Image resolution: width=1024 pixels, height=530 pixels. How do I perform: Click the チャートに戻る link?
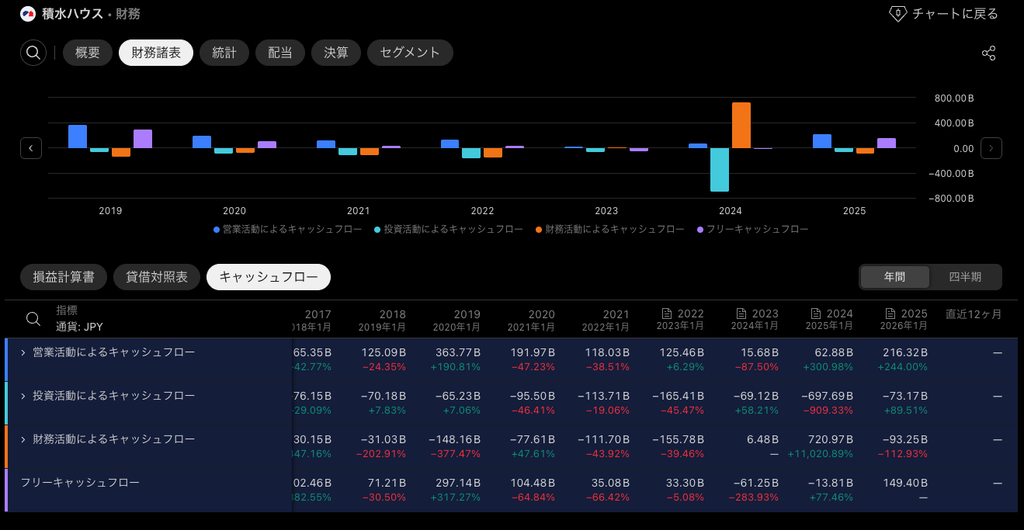[955, 14]
